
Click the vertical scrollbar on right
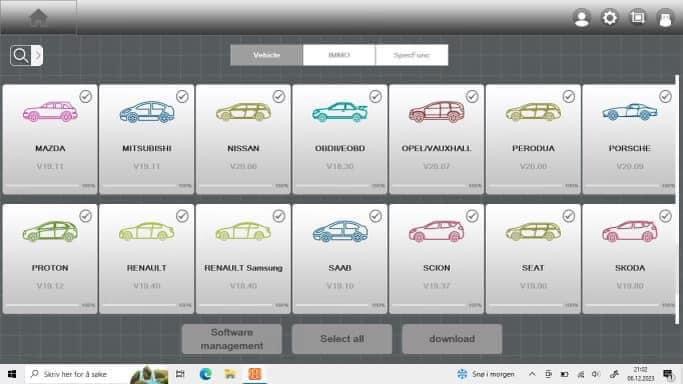pyautogui.click(x=677, y=199)
